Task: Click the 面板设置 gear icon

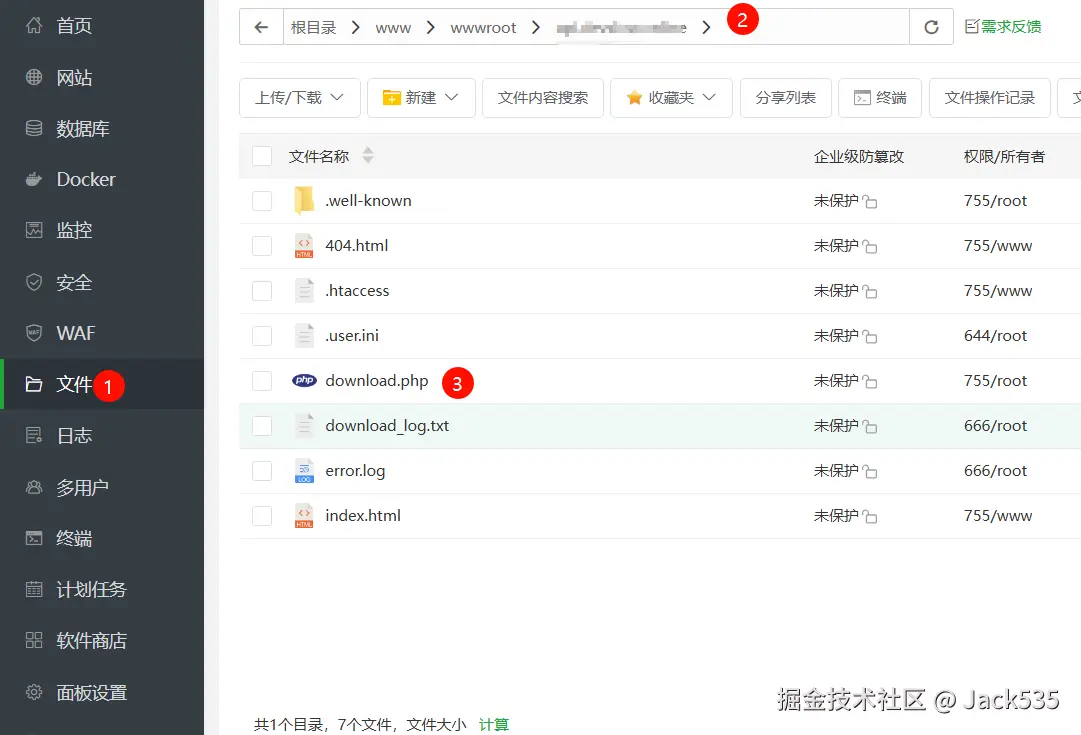Action: point(34,692)
